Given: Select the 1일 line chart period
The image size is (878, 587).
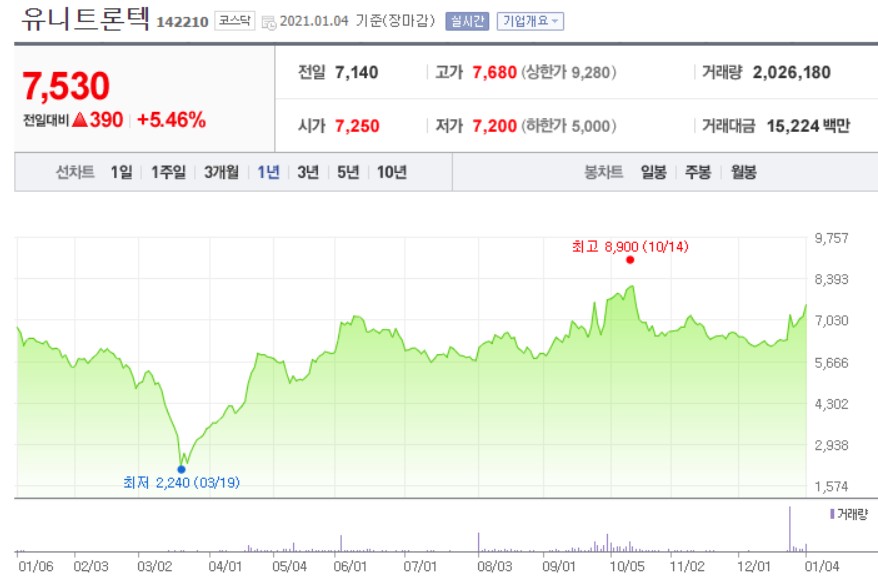Looking at the screenshot, I should 122,172.
